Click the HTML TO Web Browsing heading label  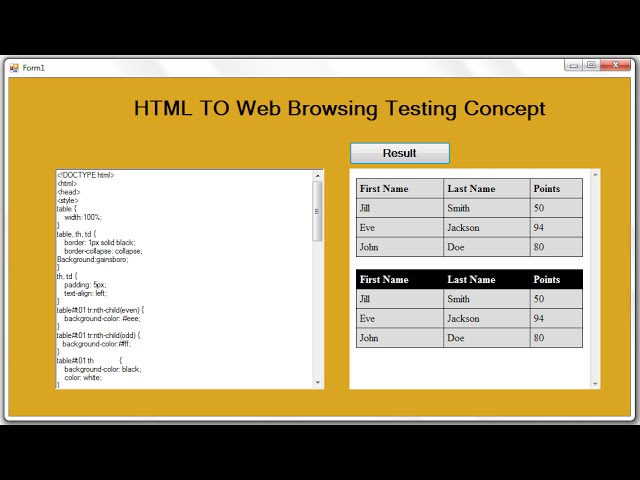[340, 108]
